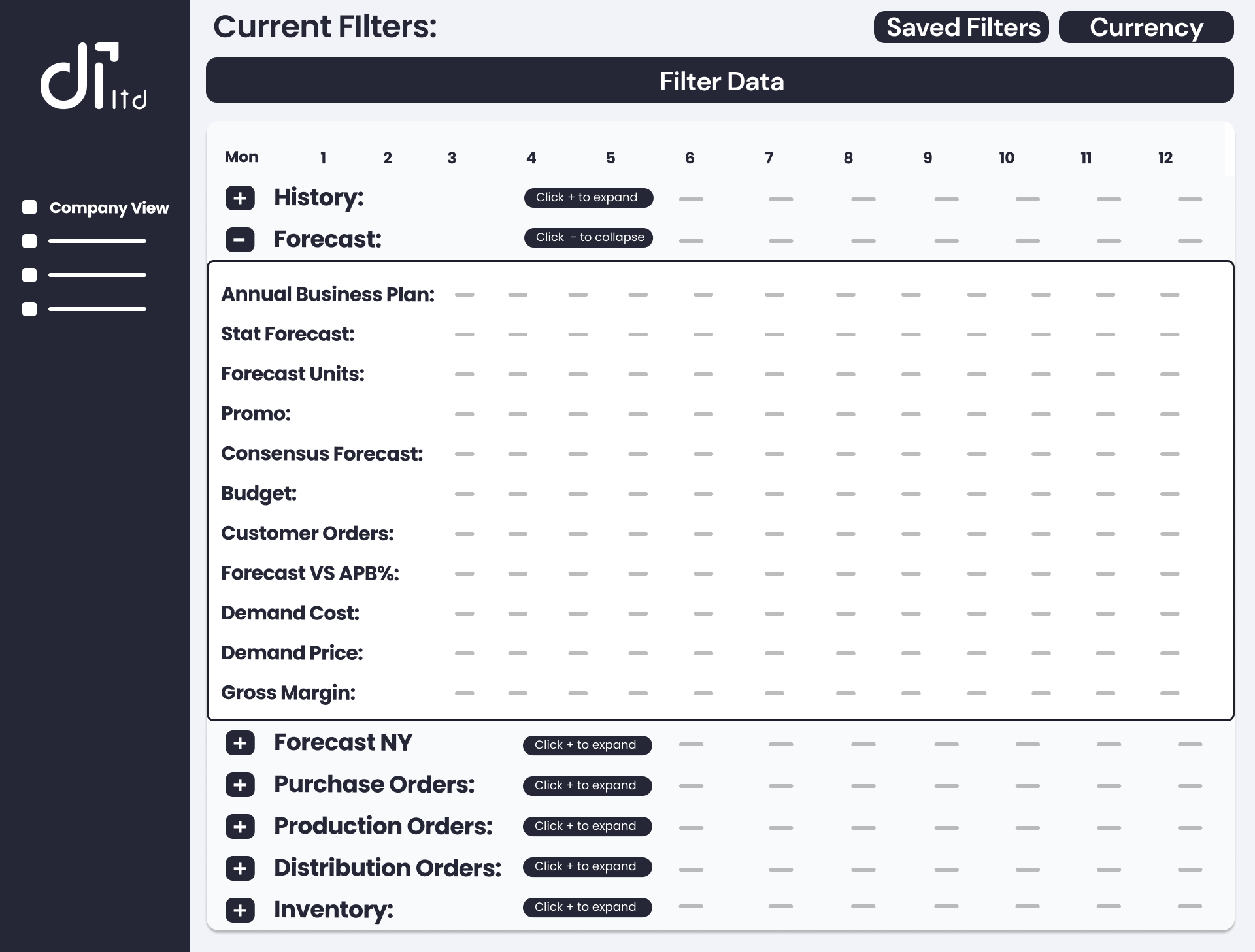Click the Production Orders heading
This screenshot has height=952, width=1255.
tap(384, 827)
